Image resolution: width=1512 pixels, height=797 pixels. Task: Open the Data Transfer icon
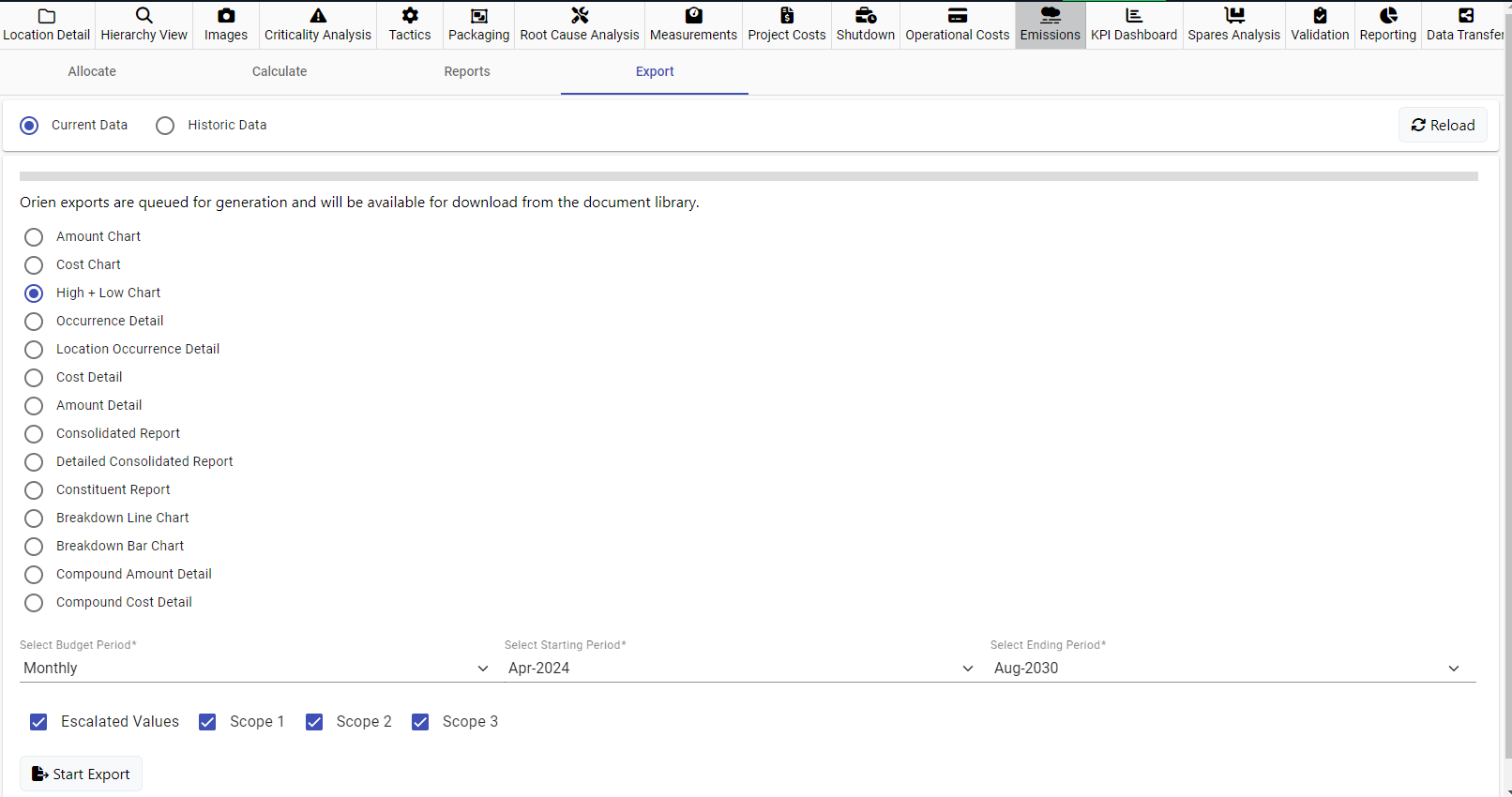click(1466, 16)
